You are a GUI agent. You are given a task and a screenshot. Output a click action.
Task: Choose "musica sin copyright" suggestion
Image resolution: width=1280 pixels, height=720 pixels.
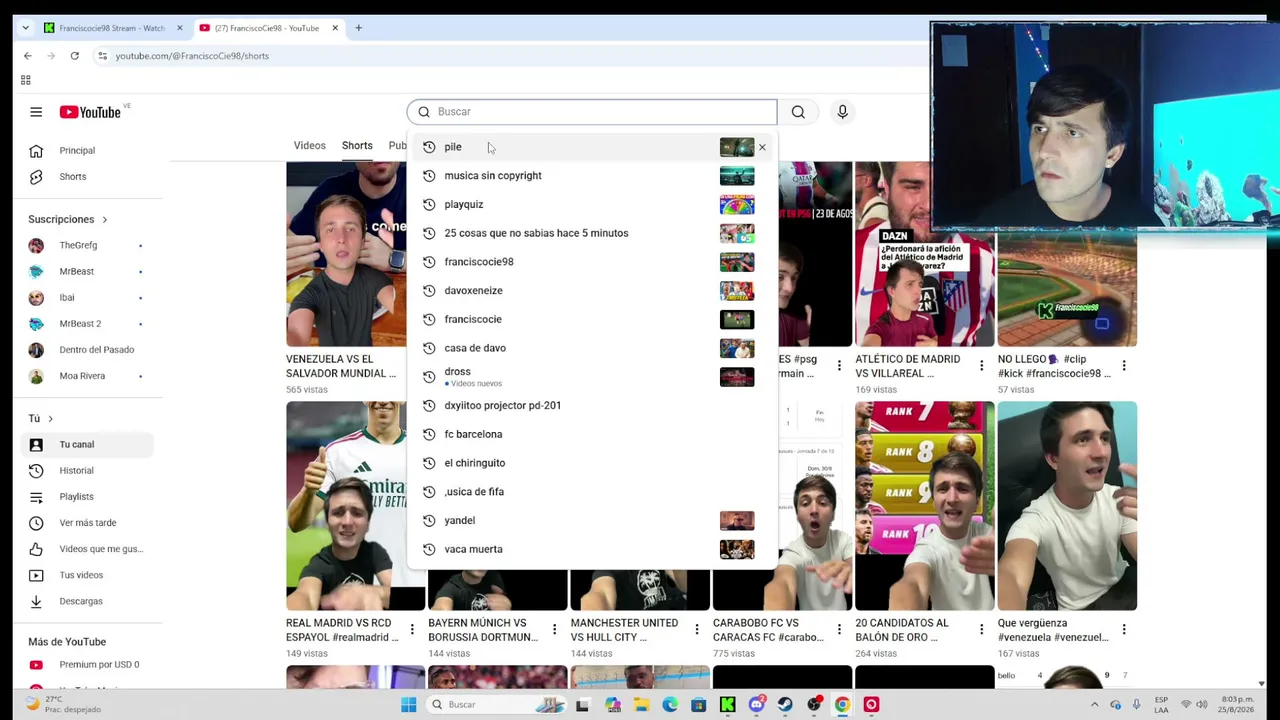tap(591, 176)
